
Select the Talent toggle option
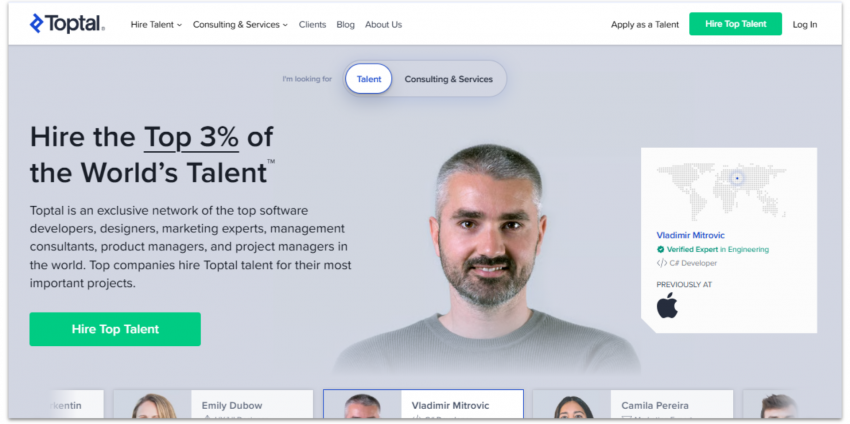tap(369, 79)
